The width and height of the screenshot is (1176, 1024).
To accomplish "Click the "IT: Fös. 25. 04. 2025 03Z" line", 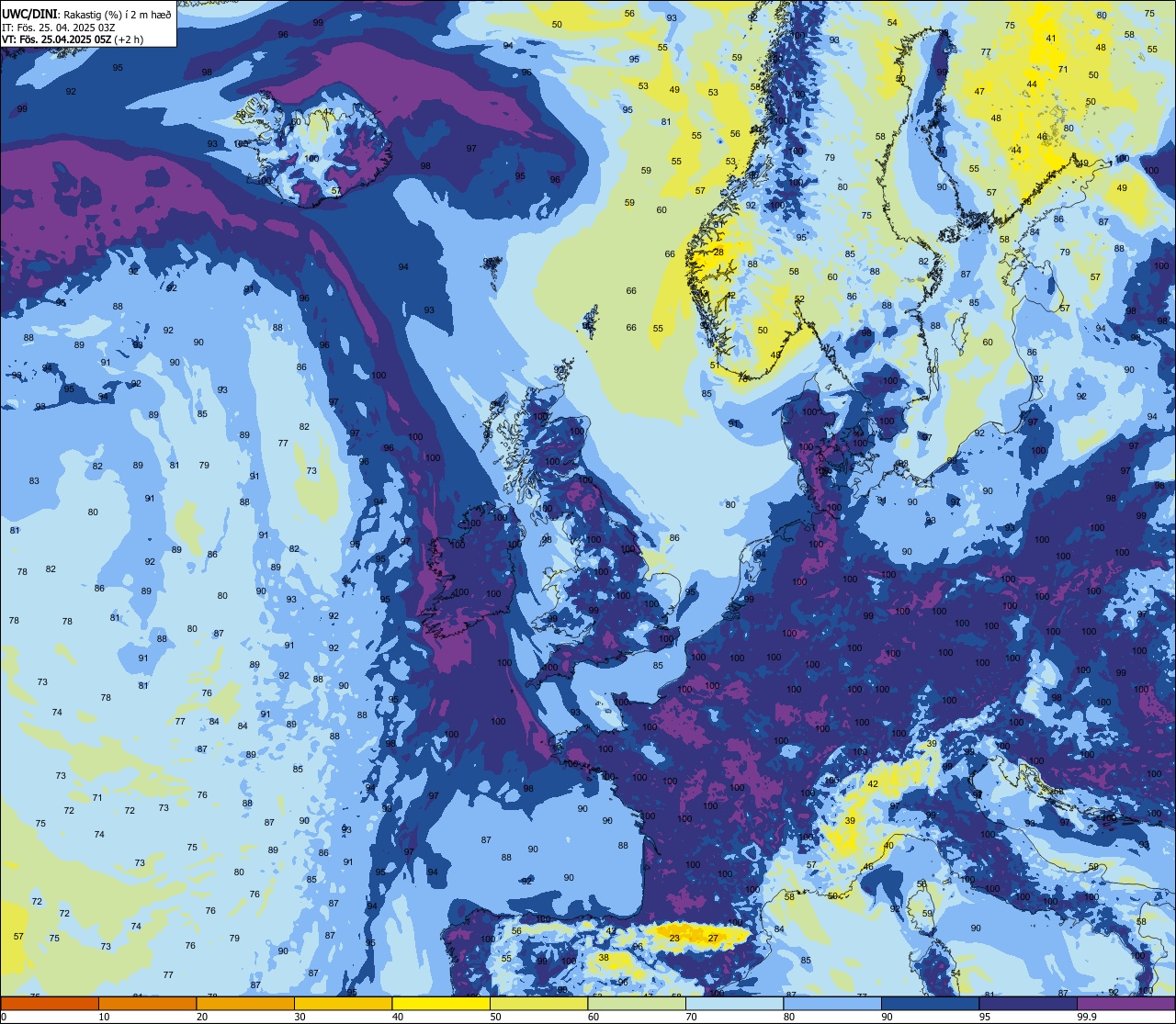I will pyautogui.click(x=59, y=27).
